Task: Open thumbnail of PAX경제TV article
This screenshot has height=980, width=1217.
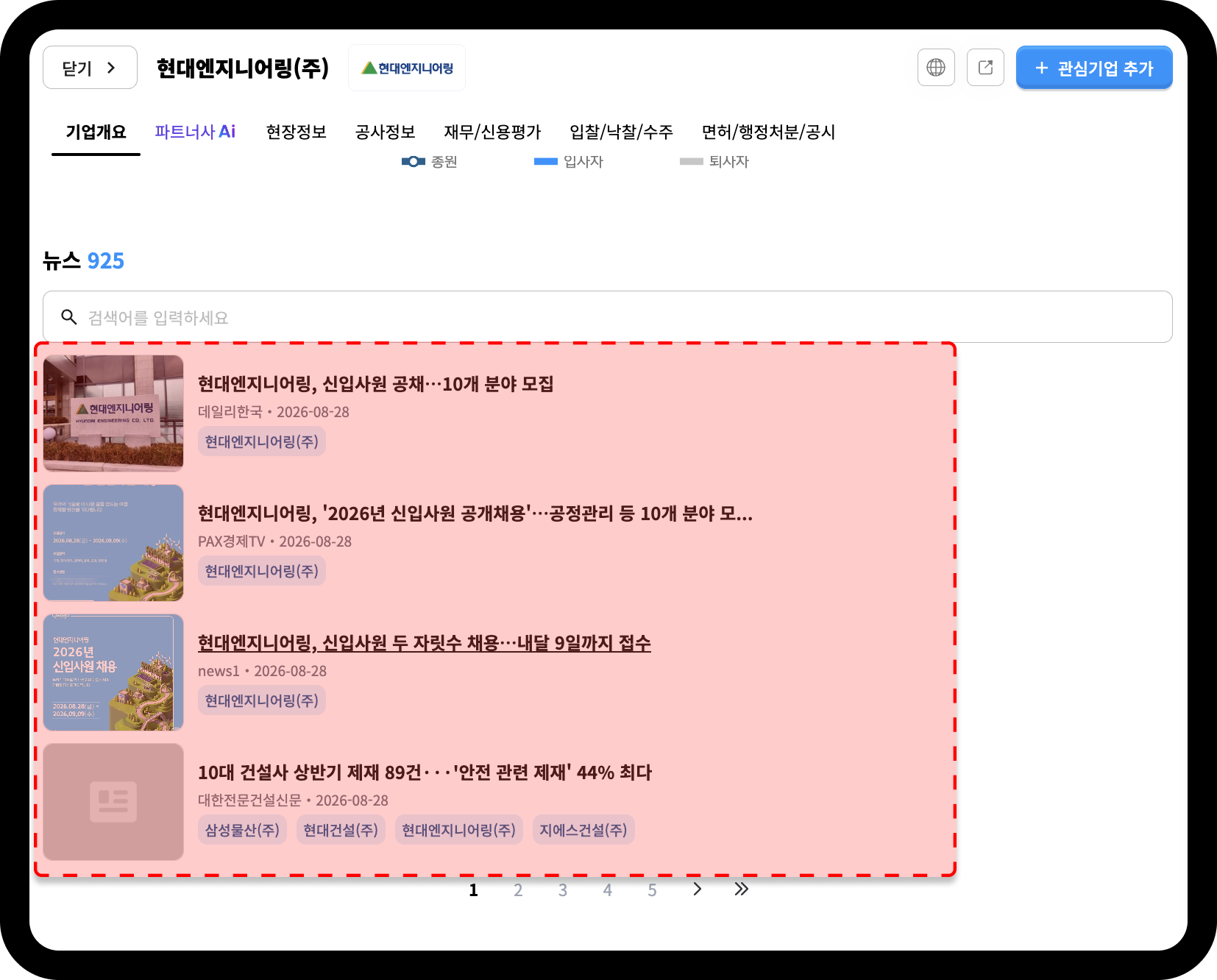Action: [x=113, y=543]
